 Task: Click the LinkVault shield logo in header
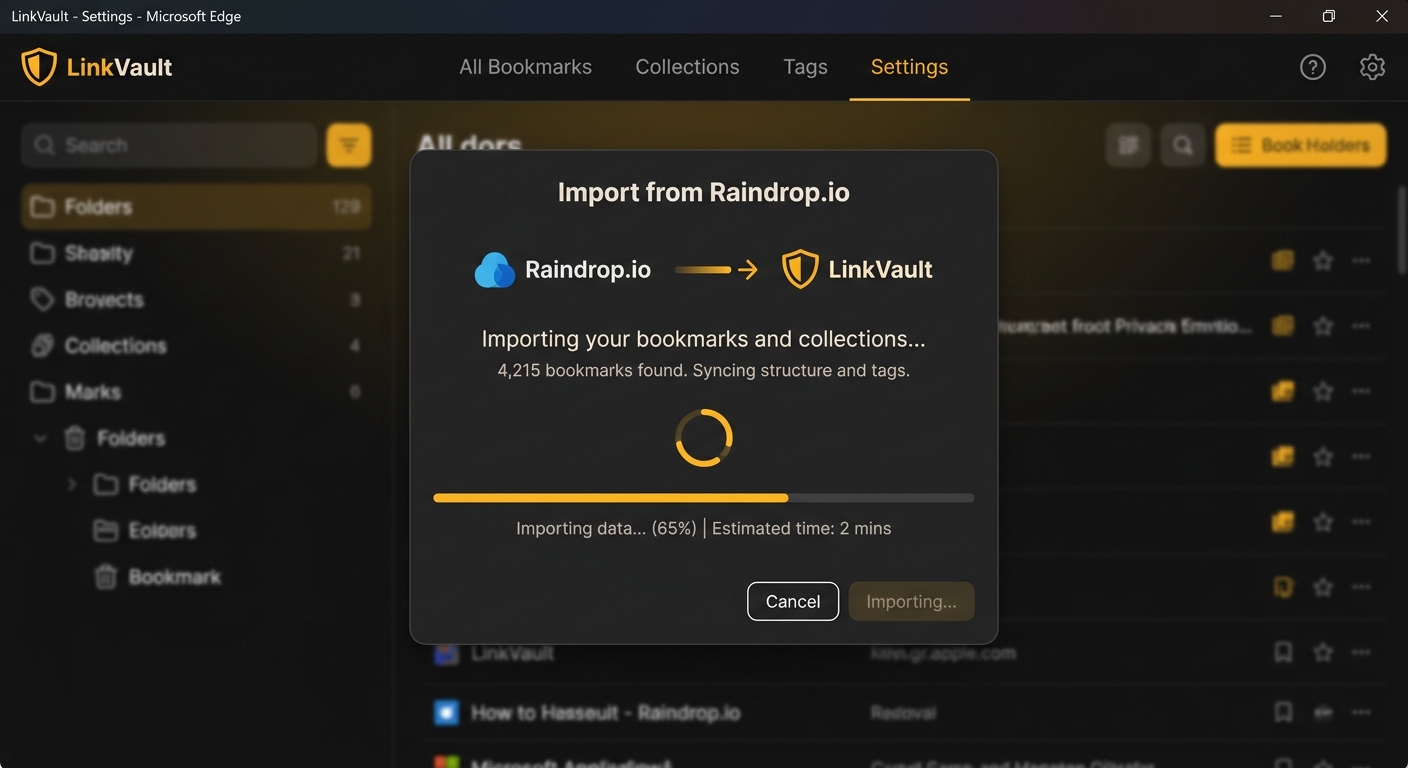click(39, 67)
